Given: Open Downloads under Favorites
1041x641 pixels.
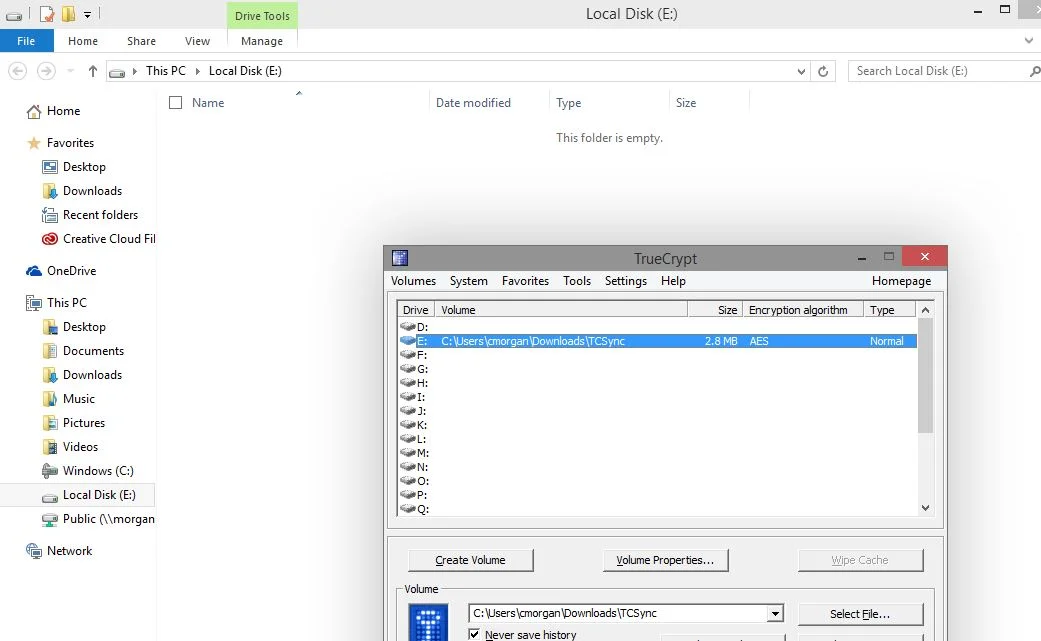Looking at the screenshot, I should point(92,191).
